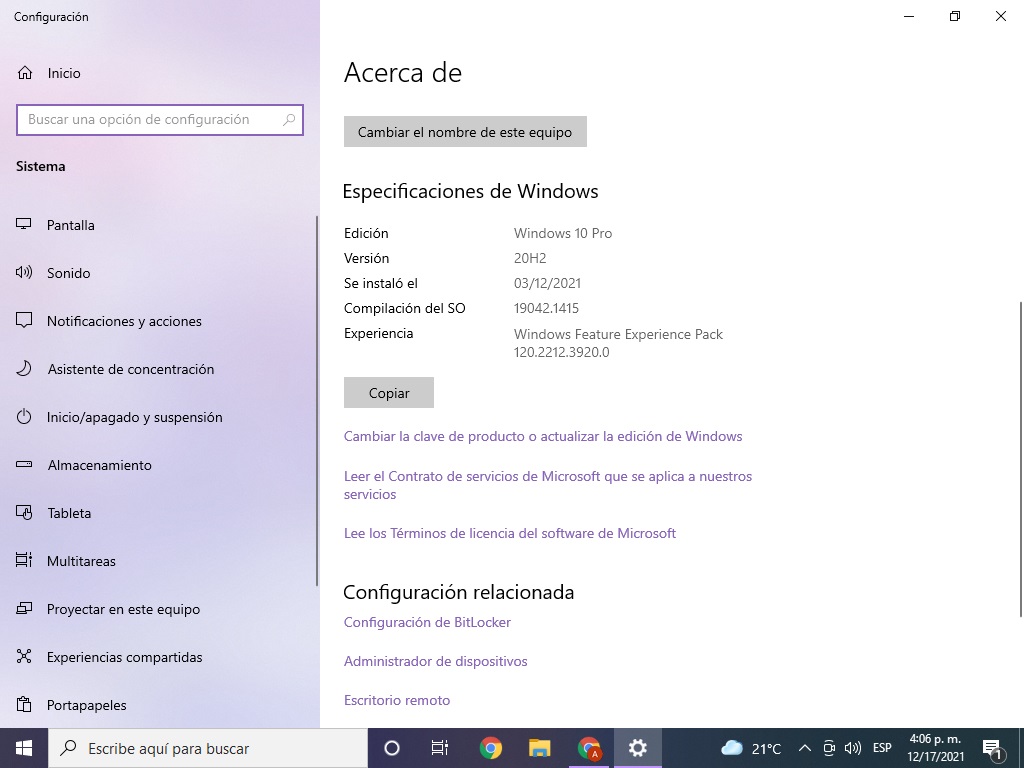This screenshot has width=1024, height=768.
Task: Show hidden system tray icons
Action: 805,748
